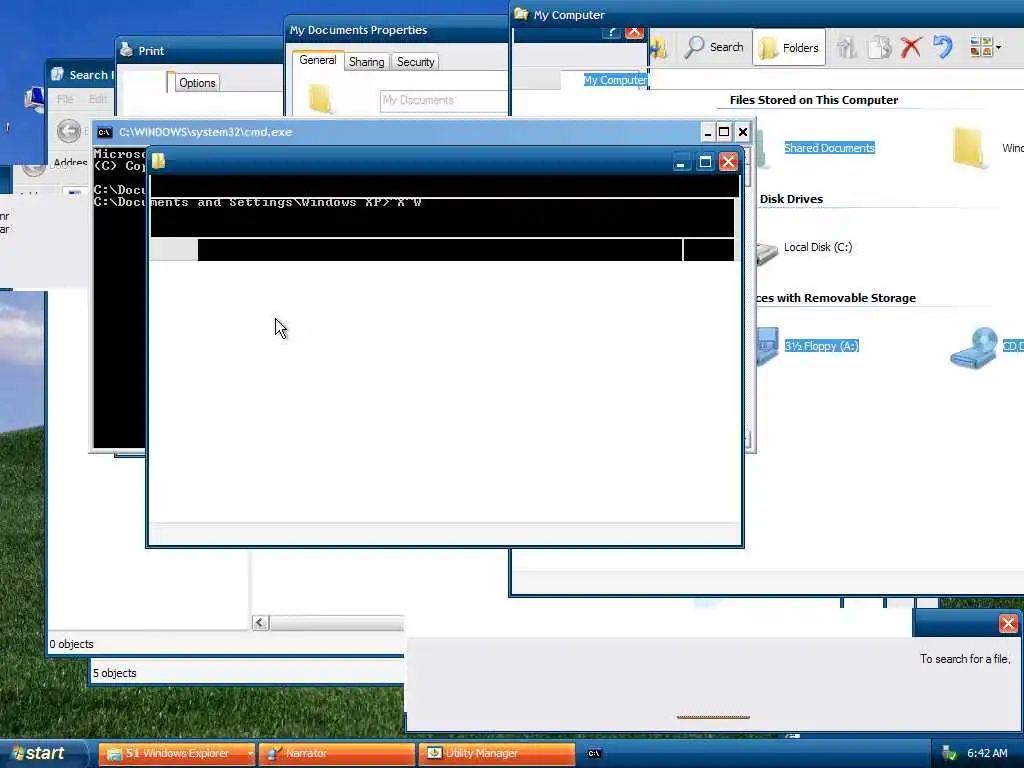This screenshot has height=768, width=1024.
Task: Expand the Views dropdown arrow
Action: (999, 47)
